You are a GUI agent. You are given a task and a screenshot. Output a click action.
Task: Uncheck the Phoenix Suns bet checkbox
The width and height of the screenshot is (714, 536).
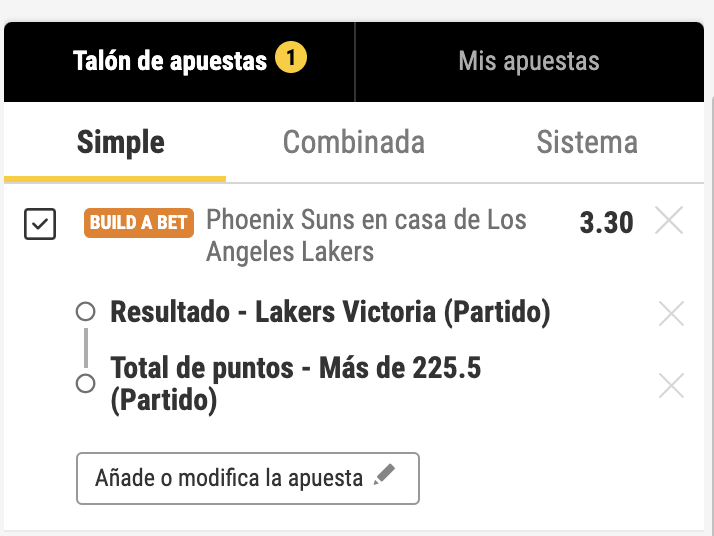(40, 224)
